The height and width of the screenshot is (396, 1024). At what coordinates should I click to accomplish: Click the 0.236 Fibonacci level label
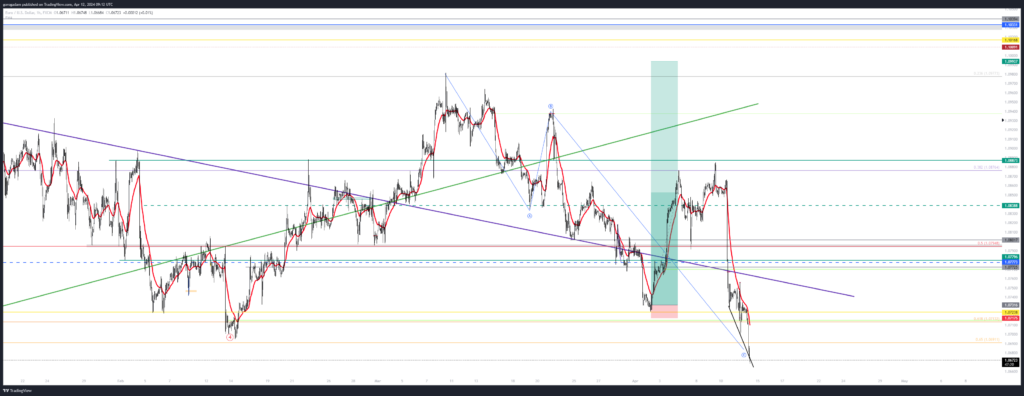point(985,74)
